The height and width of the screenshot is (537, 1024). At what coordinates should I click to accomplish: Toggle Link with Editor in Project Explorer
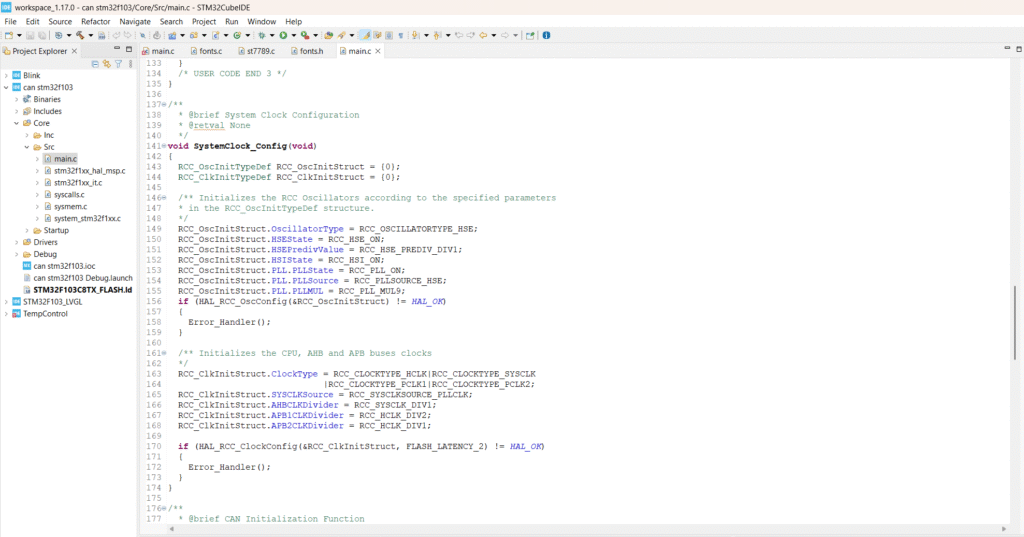point(106,64)
